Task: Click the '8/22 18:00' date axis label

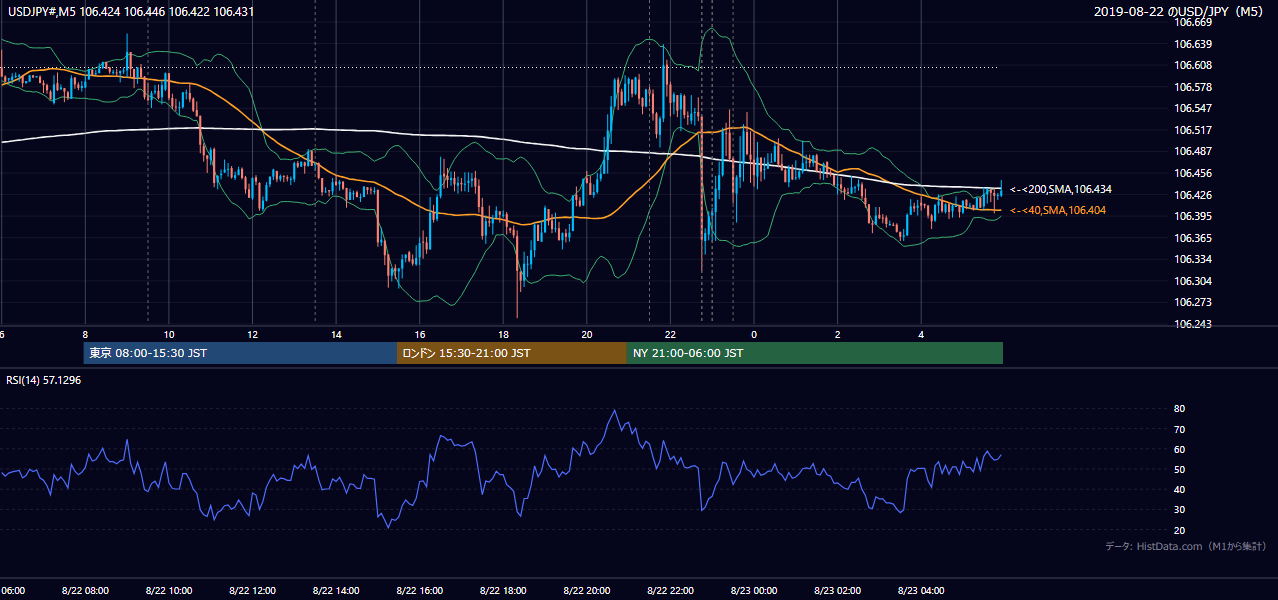Action: click(503, 590)
